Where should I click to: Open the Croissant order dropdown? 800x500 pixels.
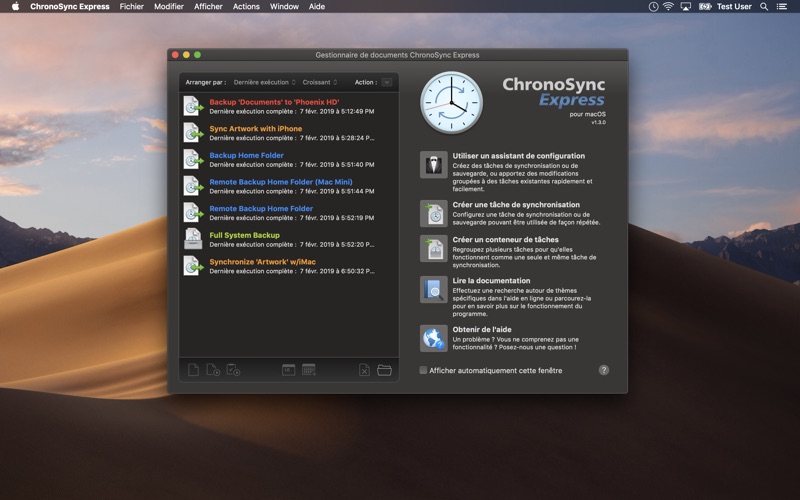[x=319, y=82]
